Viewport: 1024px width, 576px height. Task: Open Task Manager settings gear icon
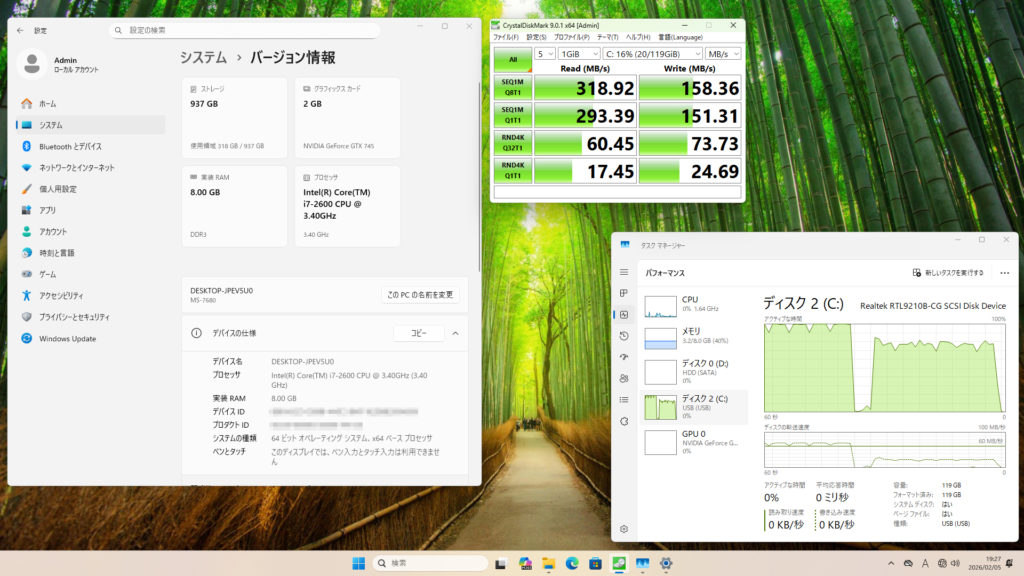click(x=624, y=528)
